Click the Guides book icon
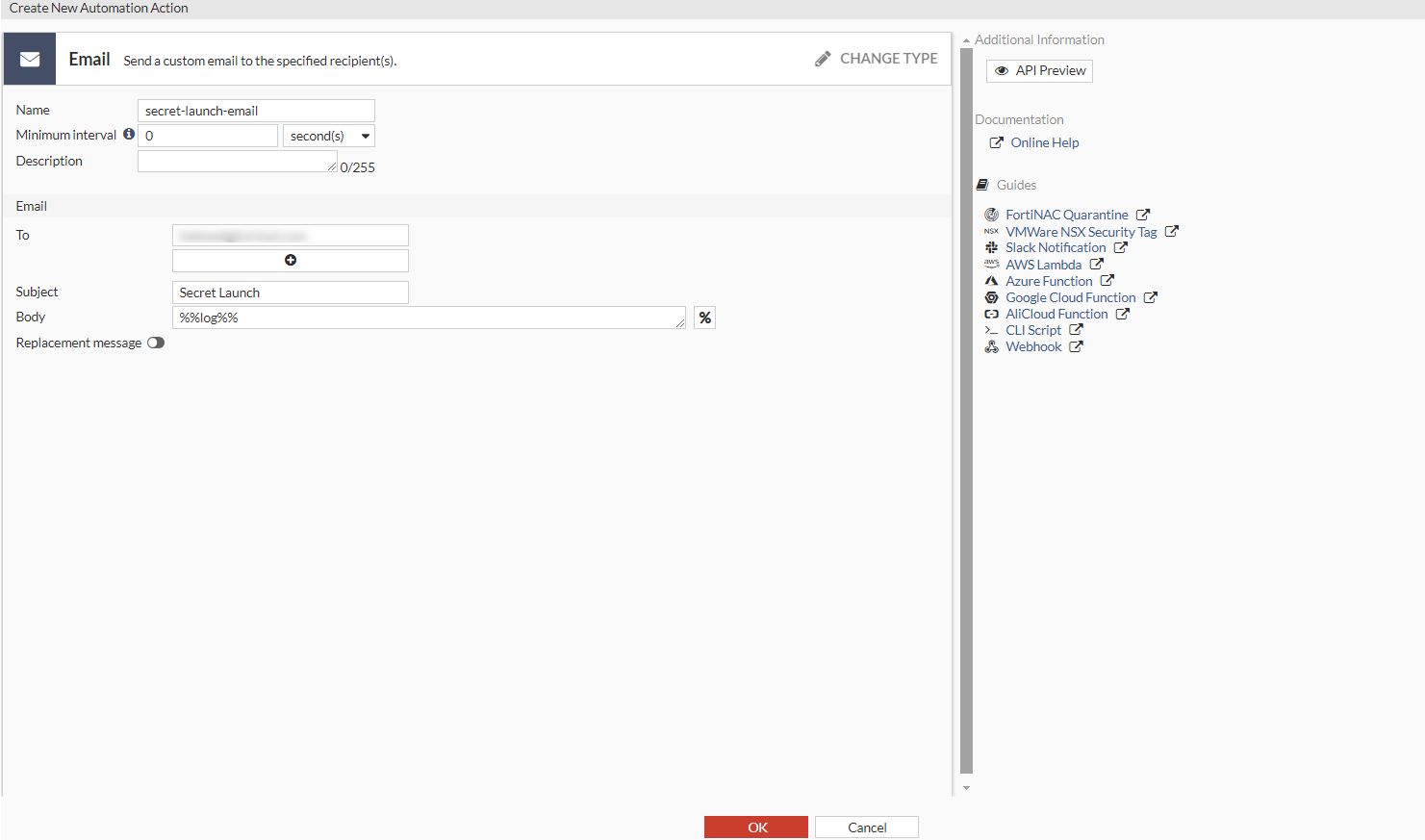 pos(982,185)
